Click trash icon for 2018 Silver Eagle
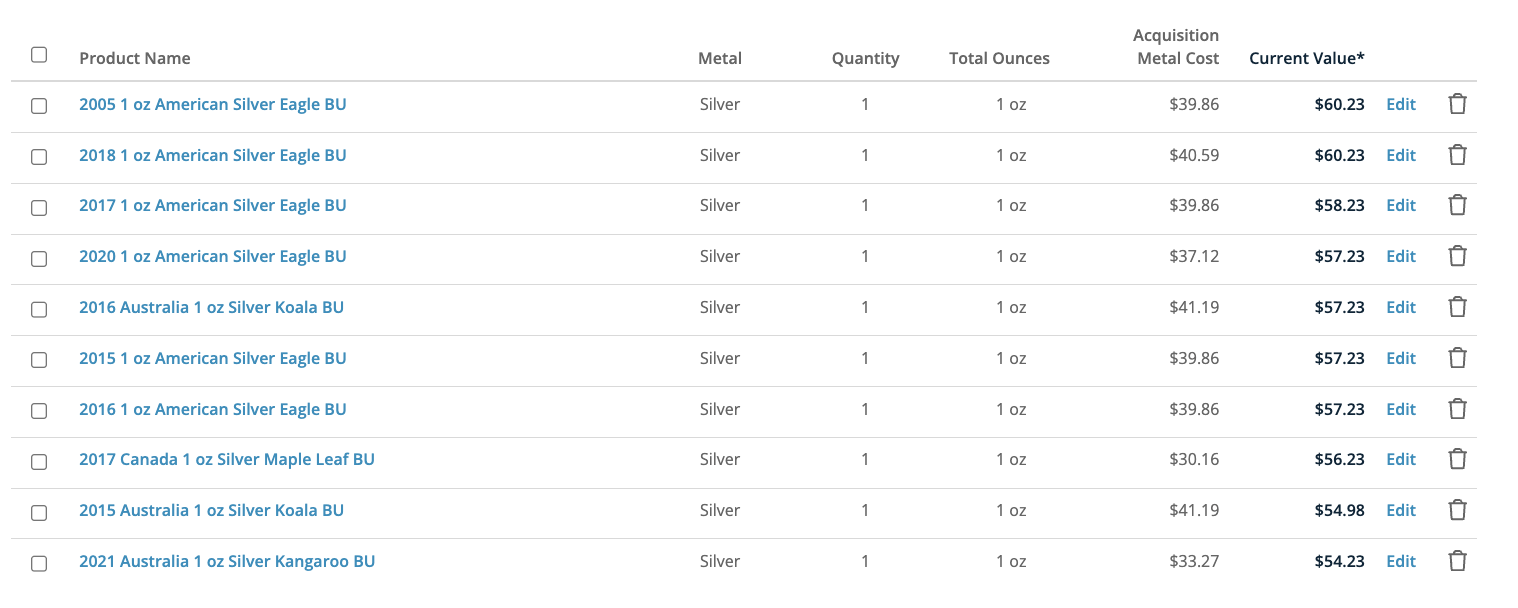Screen dimensions: 1518x608 click(x=1457, y=155)
